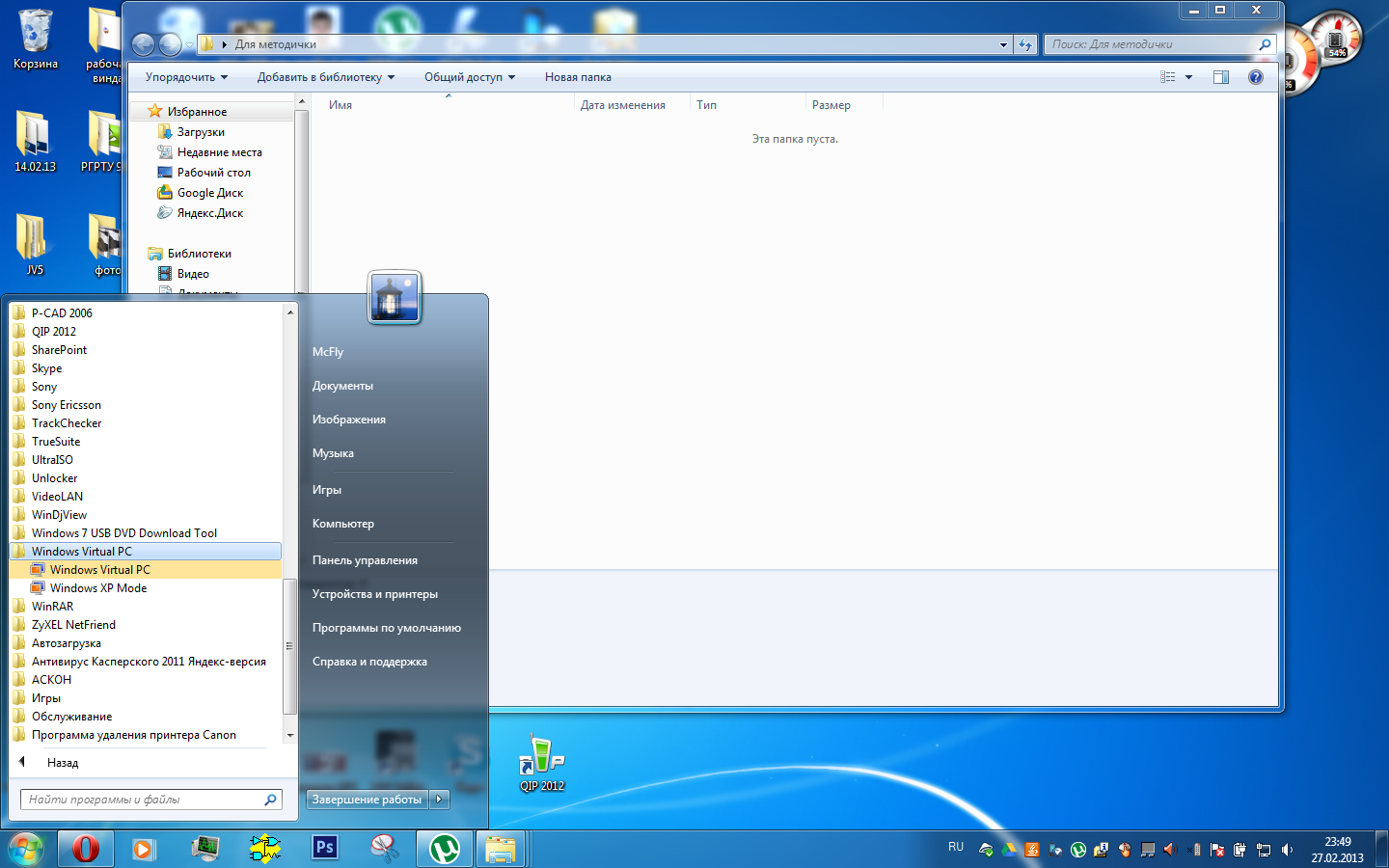The width and height of the screenshot is (1389, 868).
Task: Open the view options dropdown arrow
Action: click(1188, 77)
